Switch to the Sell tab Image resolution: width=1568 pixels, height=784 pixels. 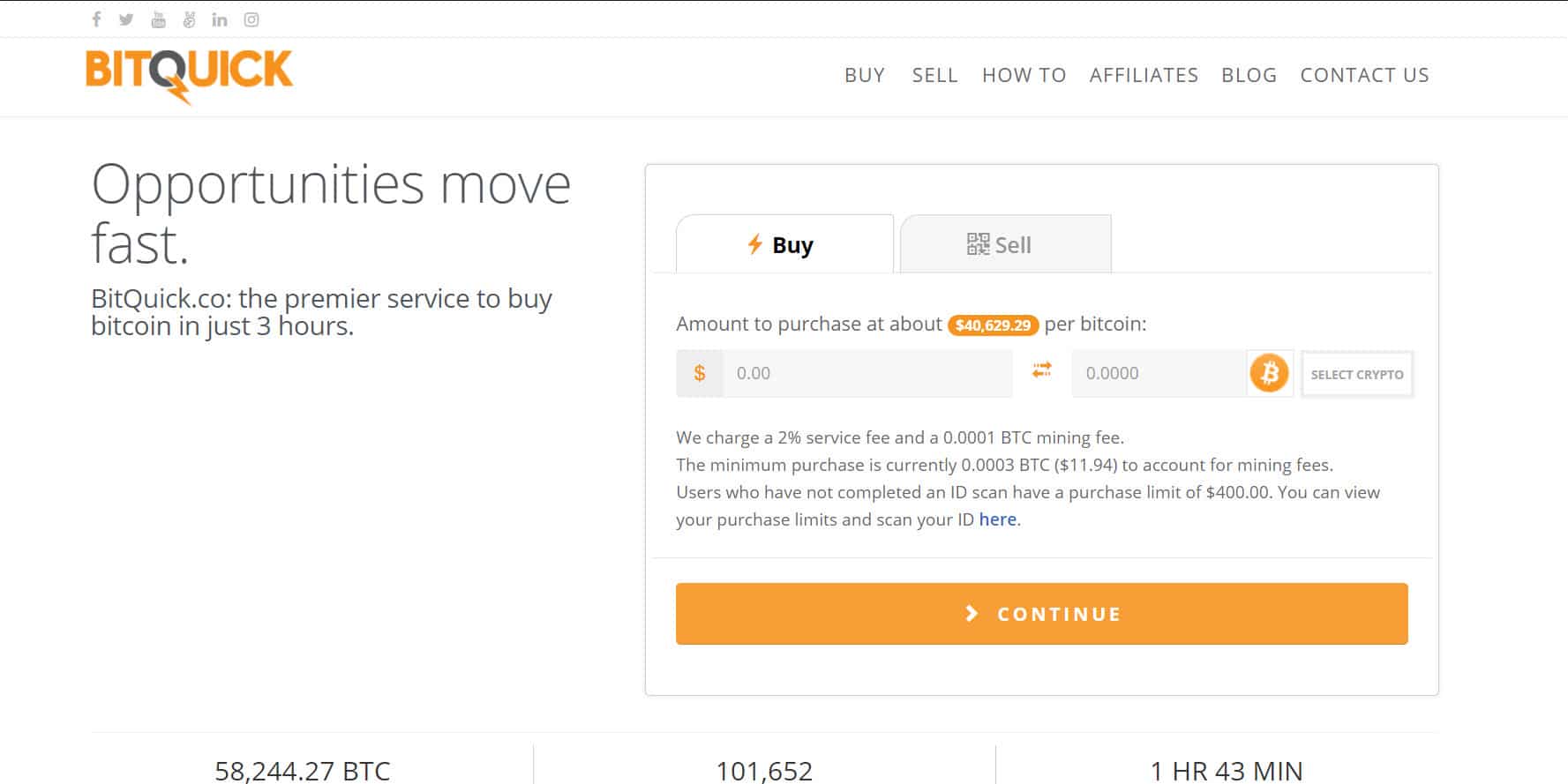tap(1005, 244)
